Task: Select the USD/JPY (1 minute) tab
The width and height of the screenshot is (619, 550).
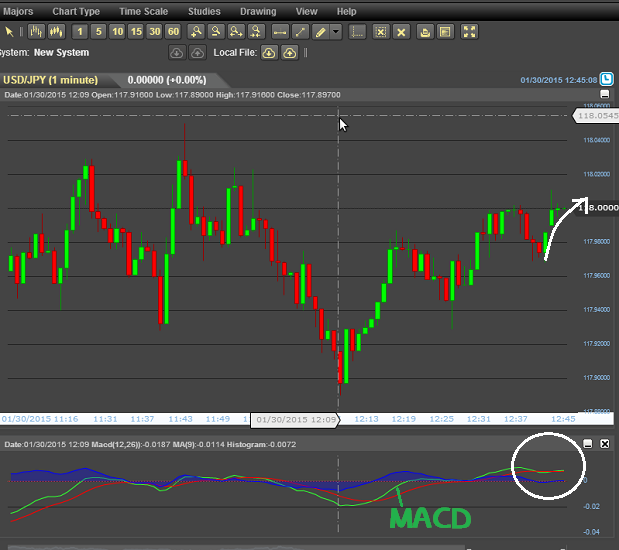Action: (51, 80)
